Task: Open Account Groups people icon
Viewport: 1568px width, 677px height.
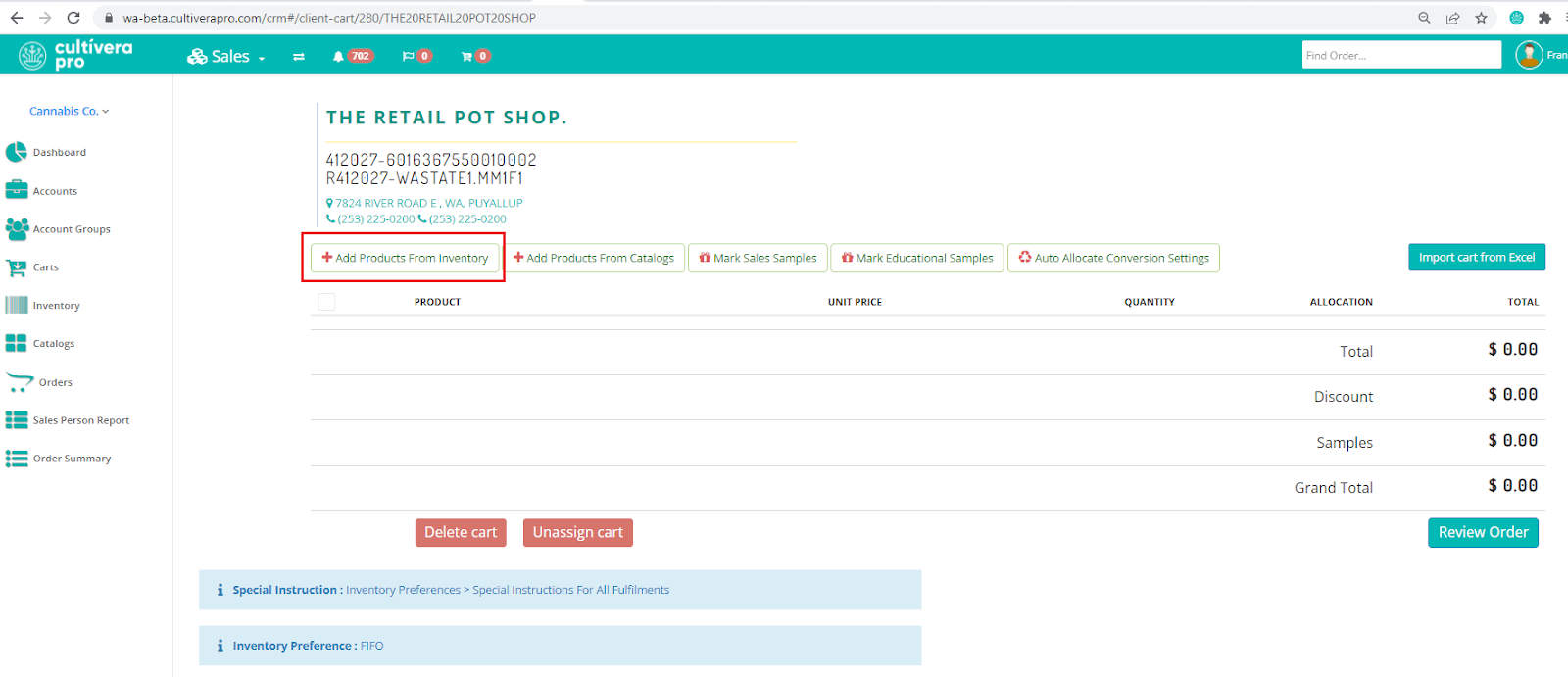Action: [17, 228]
